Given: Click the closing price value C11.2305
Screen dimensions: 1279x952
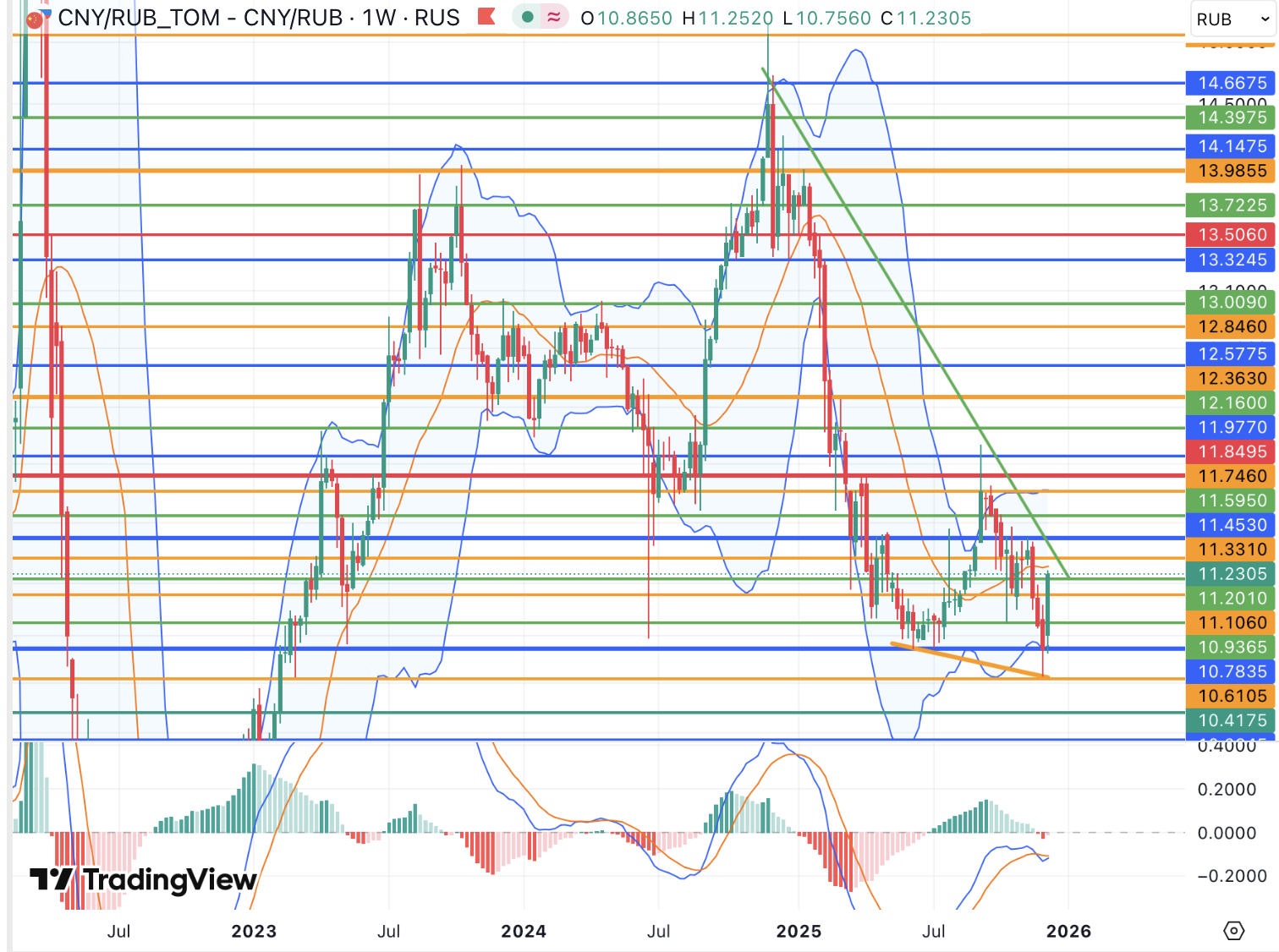Looking at the screenshot, I should [x=925, y=18].
